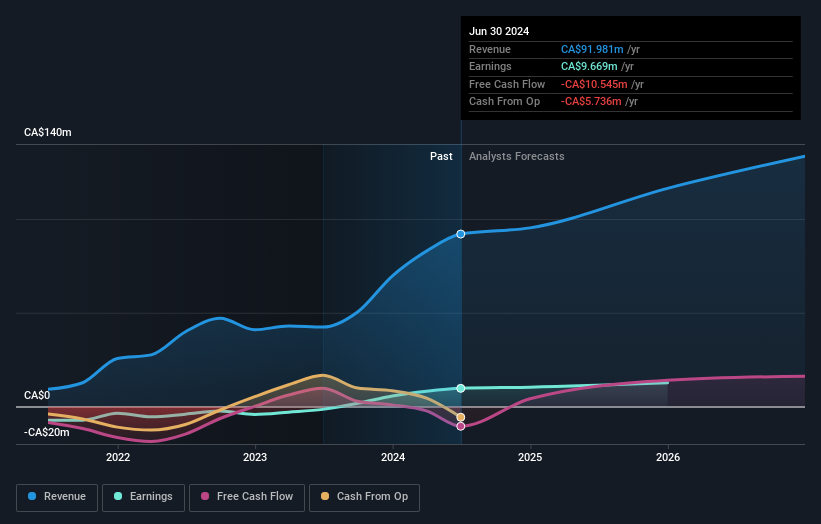Screen dimensions: 821x524
Task: Click the CA$9.669m earnings value
Action: (589, 66)
